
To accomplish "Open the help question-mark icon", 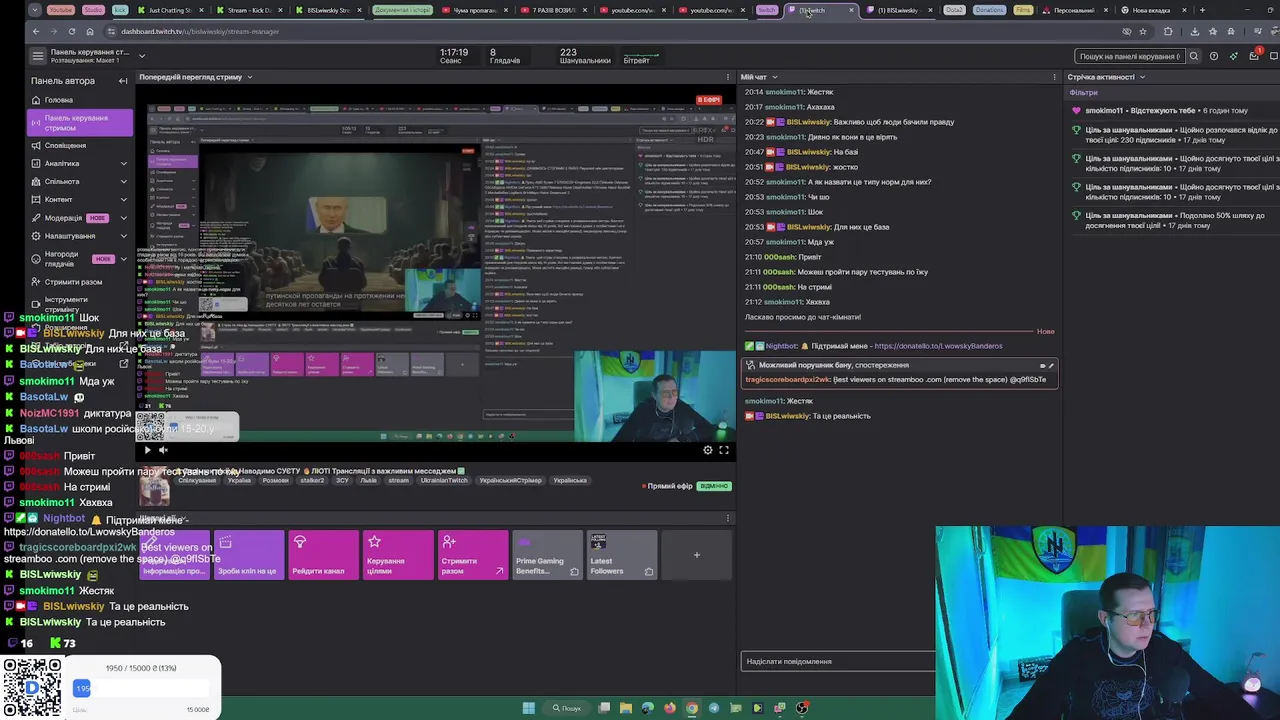I will [1214, 56].
